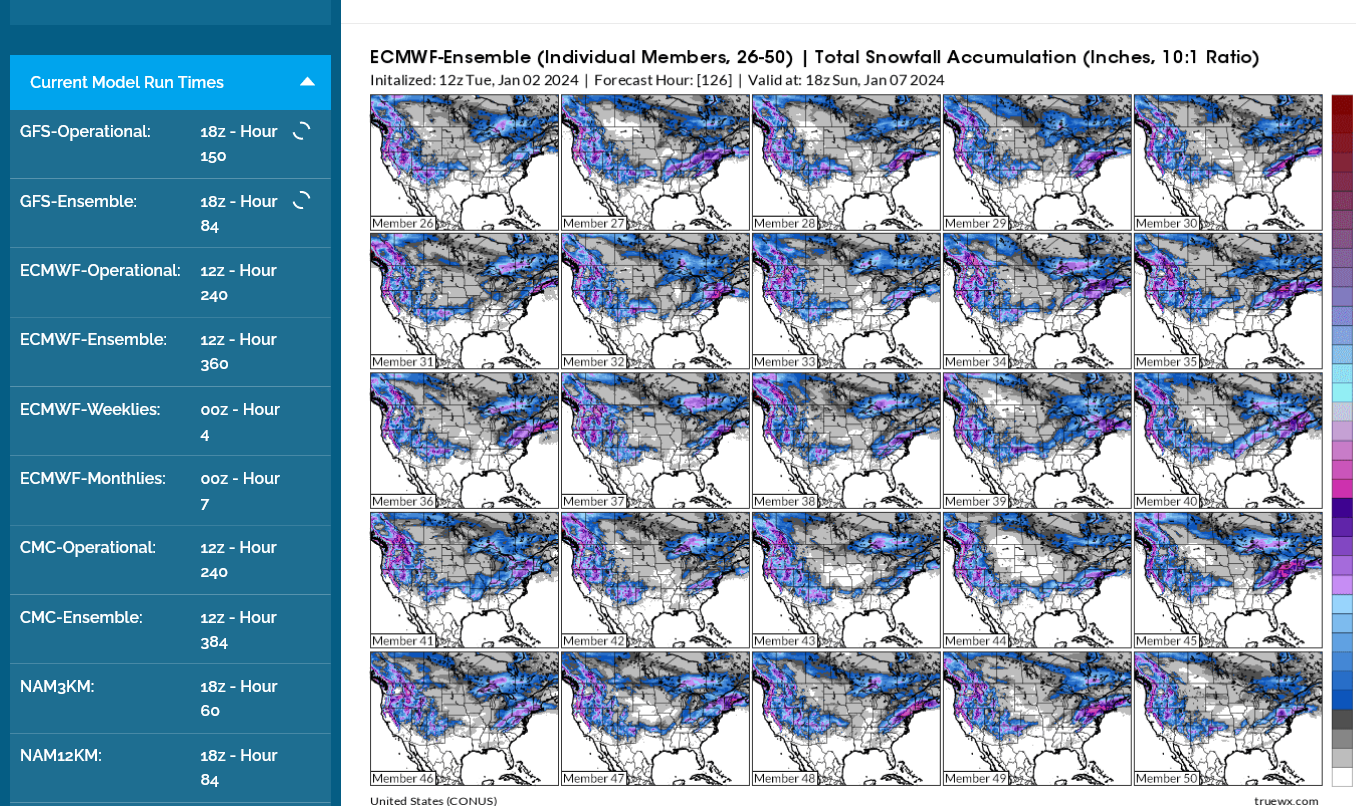Click the dark gray legend swatch near bottom

click(x=1342, y=720)
